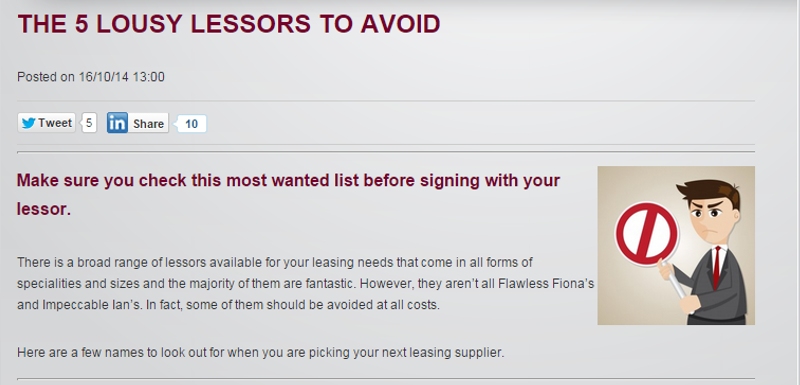Click the LinkedIn 'in' logo icon
800x385 pixels.
pos(117,123)
